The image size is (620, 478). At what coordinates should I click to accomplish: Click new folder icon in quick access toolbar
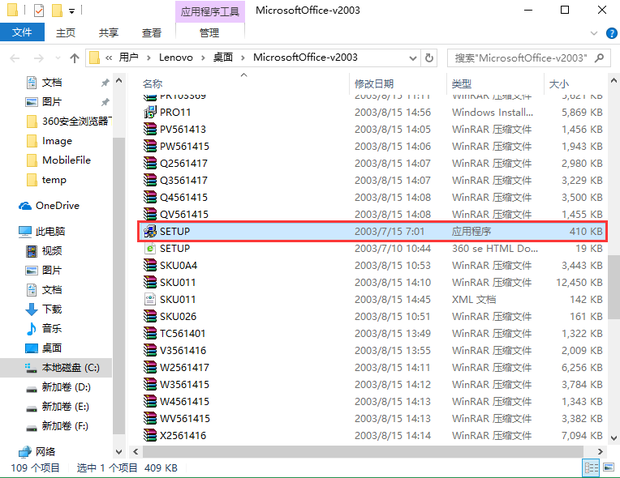pos(57,10)
